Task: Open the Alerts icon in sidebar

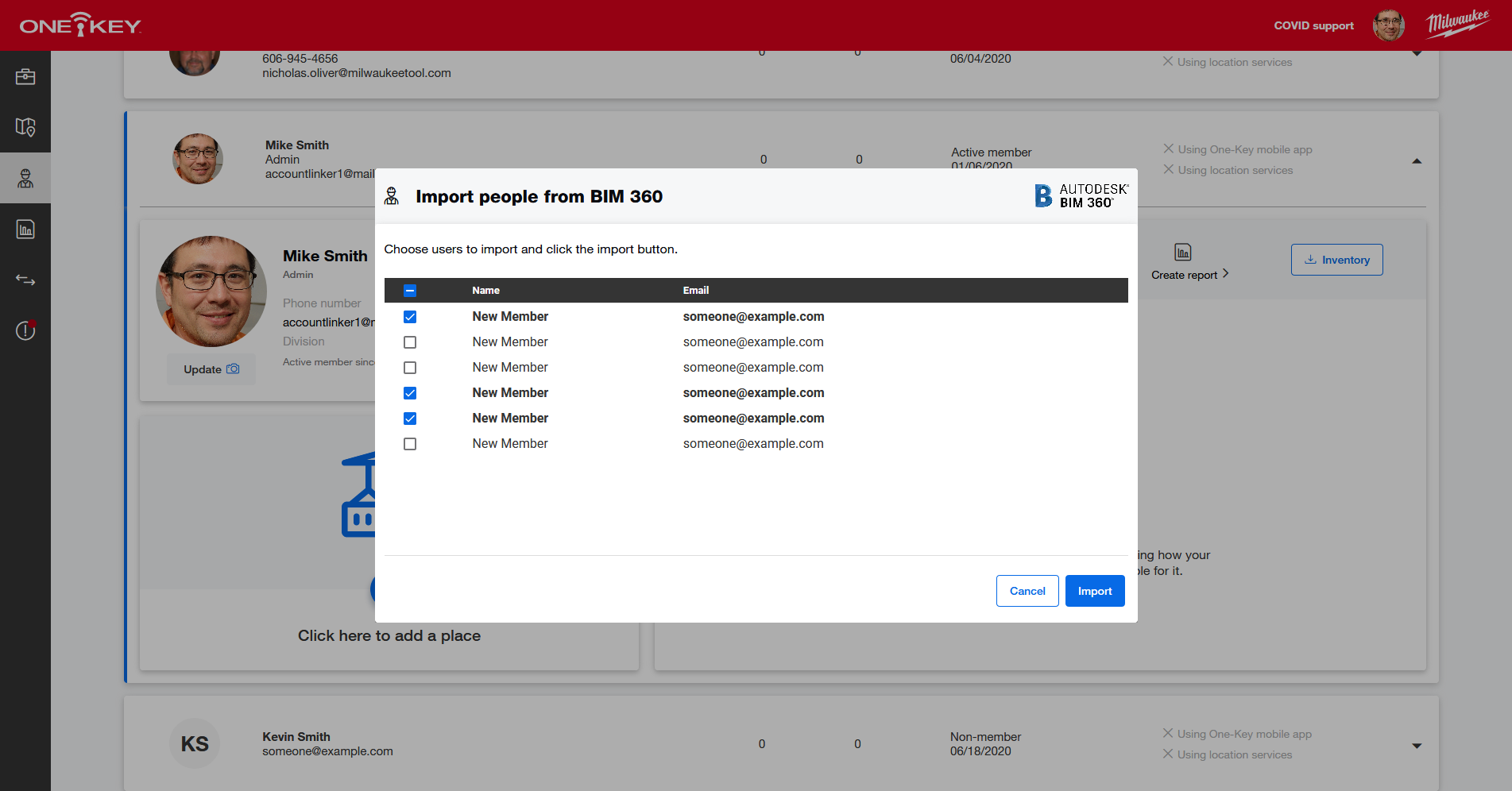Action: point(25,330)
